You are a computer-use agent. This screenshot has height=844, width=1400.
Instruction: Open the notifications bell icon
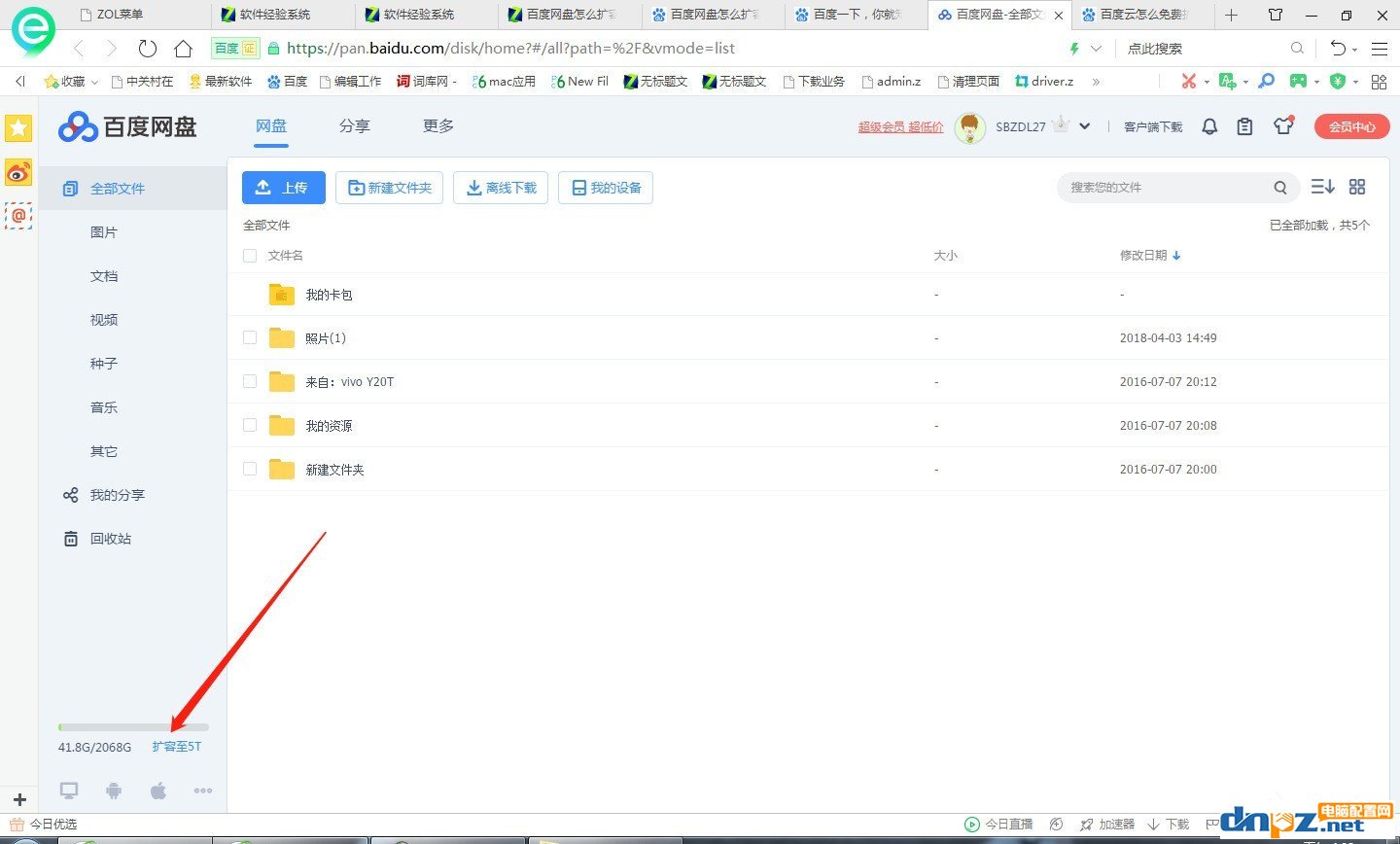tap(1209, 126)
